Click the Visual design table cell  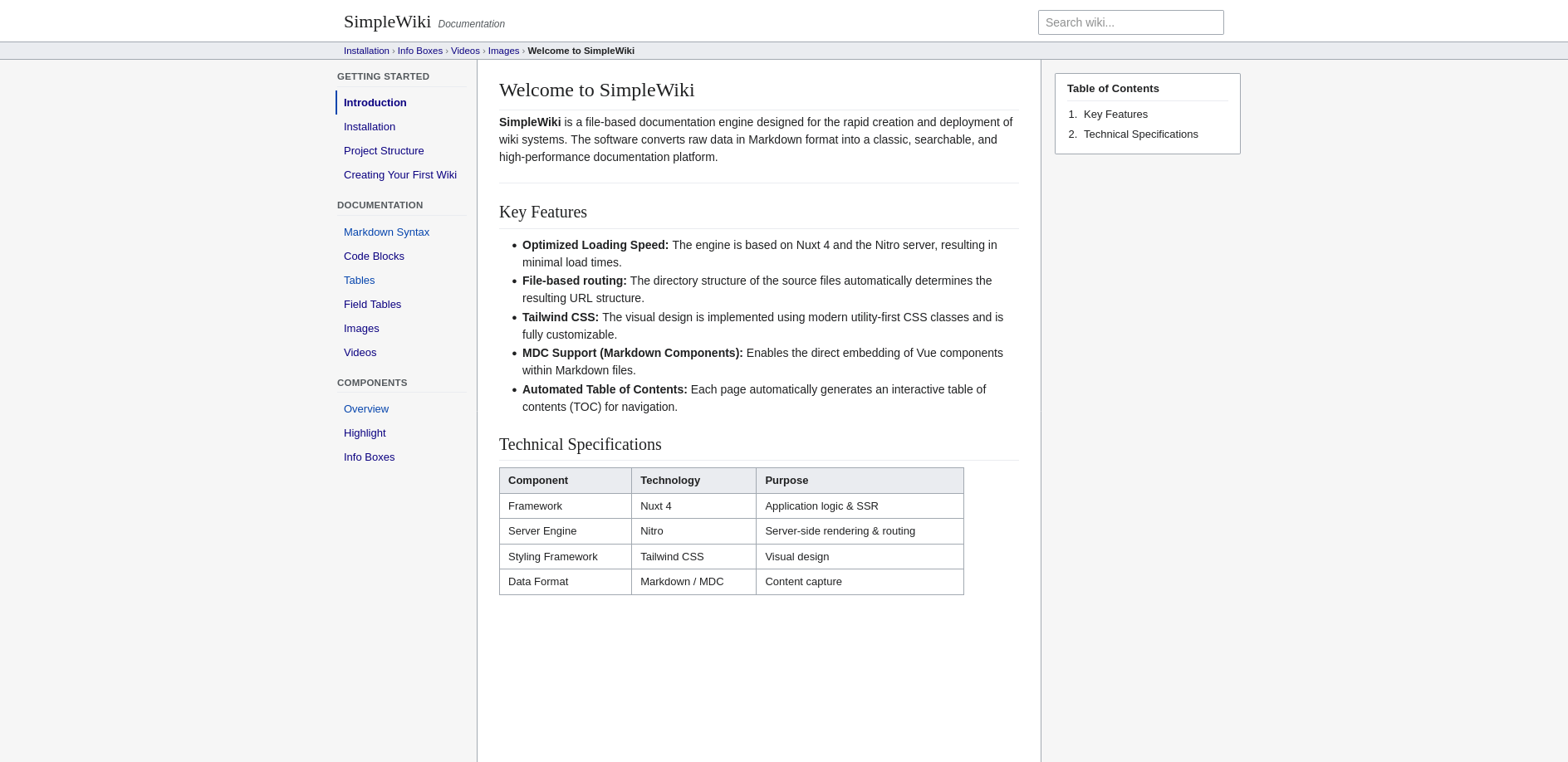[x=860, y=557]
